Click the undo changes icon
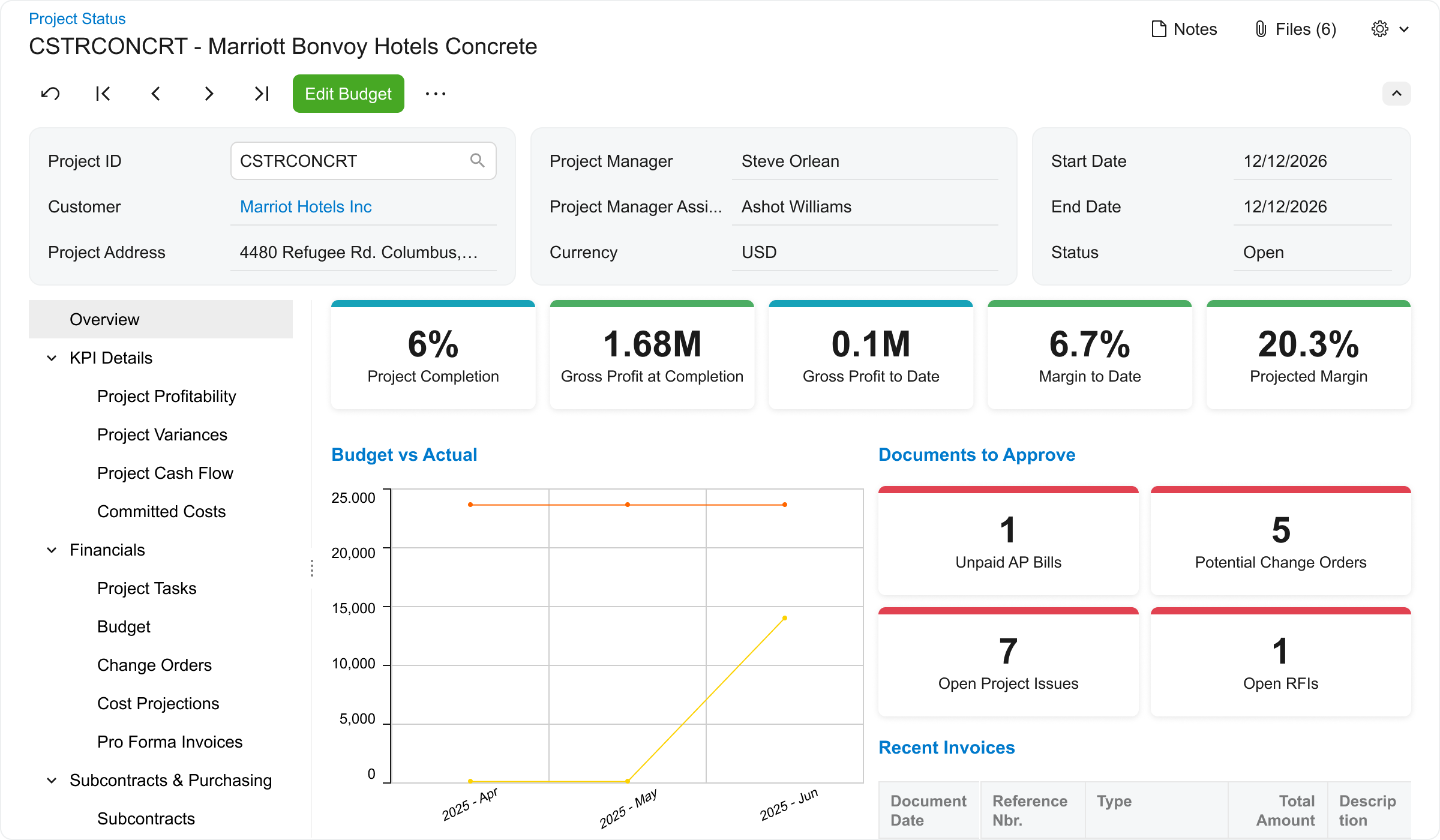Image resolution: width=1440 pixels, height=840 pixels. click(x=50, y=94)
